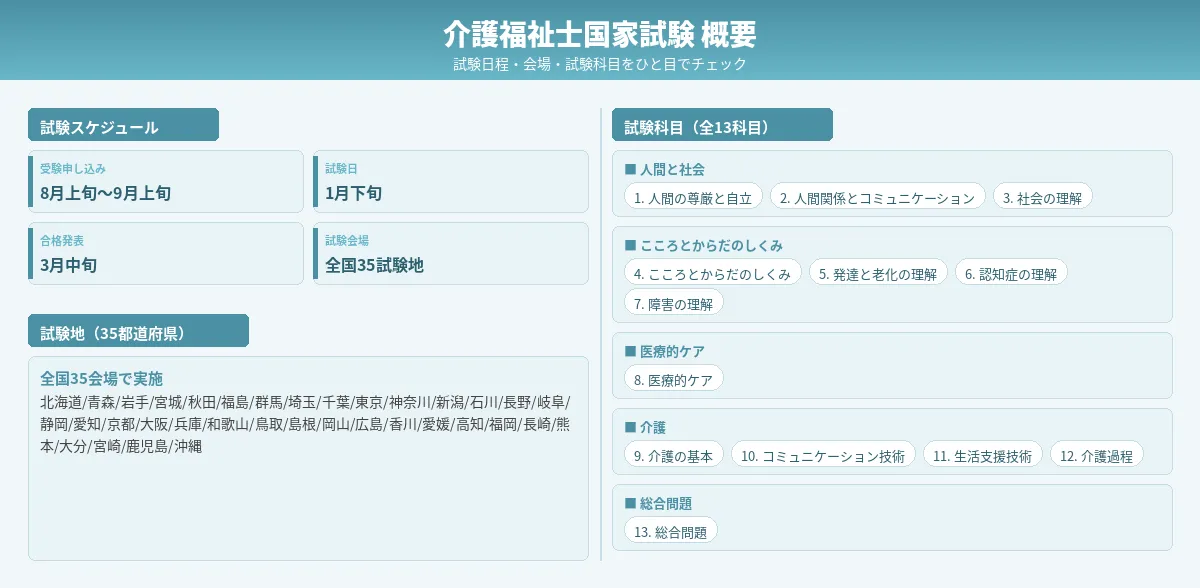Viewport: 1200px width, 588px height.
Task: Click the 8月上旬〜9月上旬 date value
Action: pyautogui.click(x=106, y=193)
